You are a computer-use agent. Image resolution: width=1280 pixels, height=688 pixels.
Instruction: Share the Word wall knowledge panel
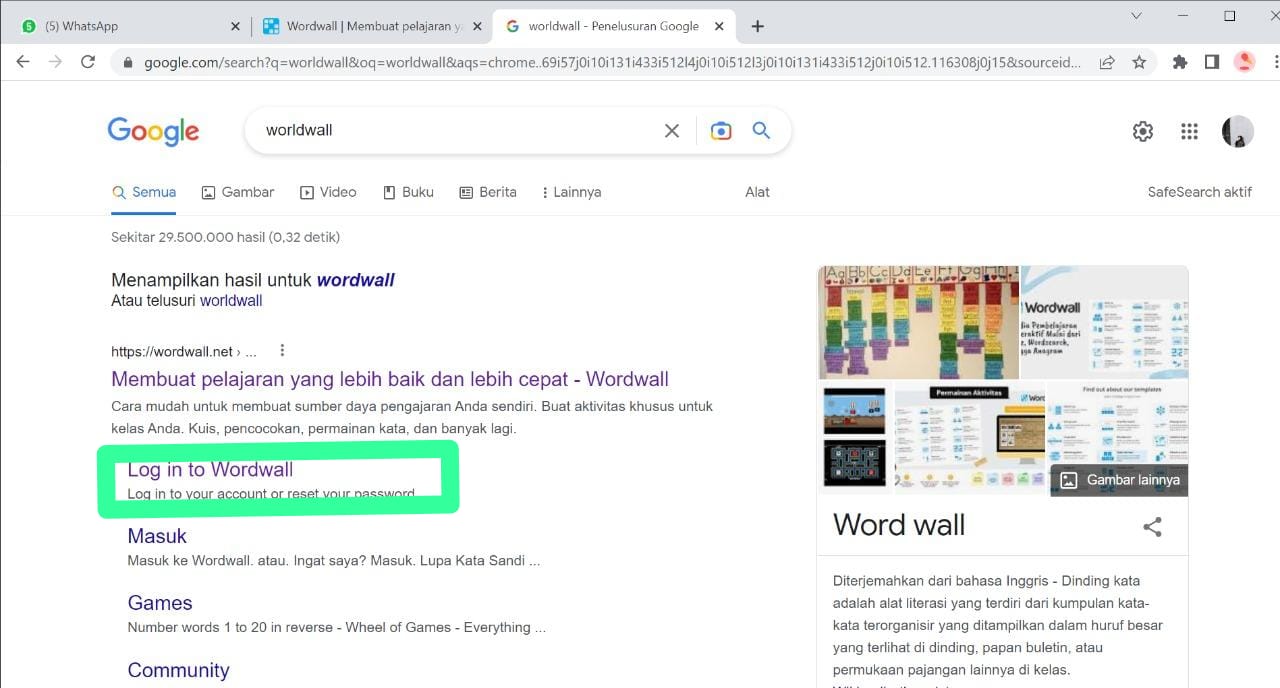tap(1153, 527)
